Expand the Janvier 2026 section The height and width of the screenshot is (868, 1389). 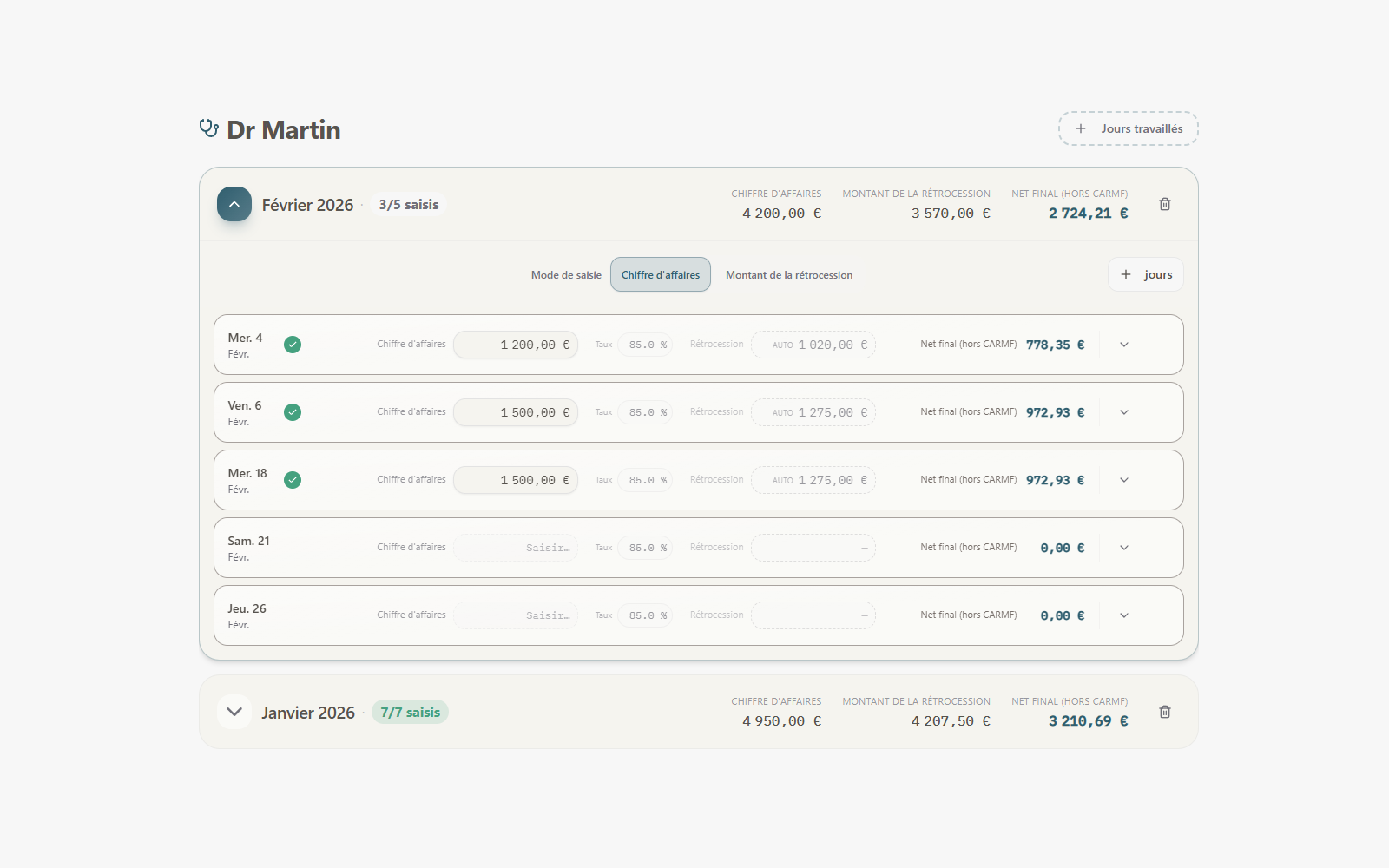[x=234, y=712]
